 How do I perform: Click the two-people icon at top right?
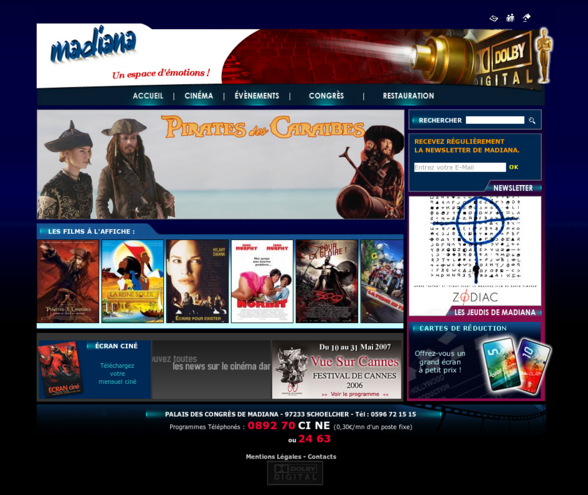click(x=510, y=18)
